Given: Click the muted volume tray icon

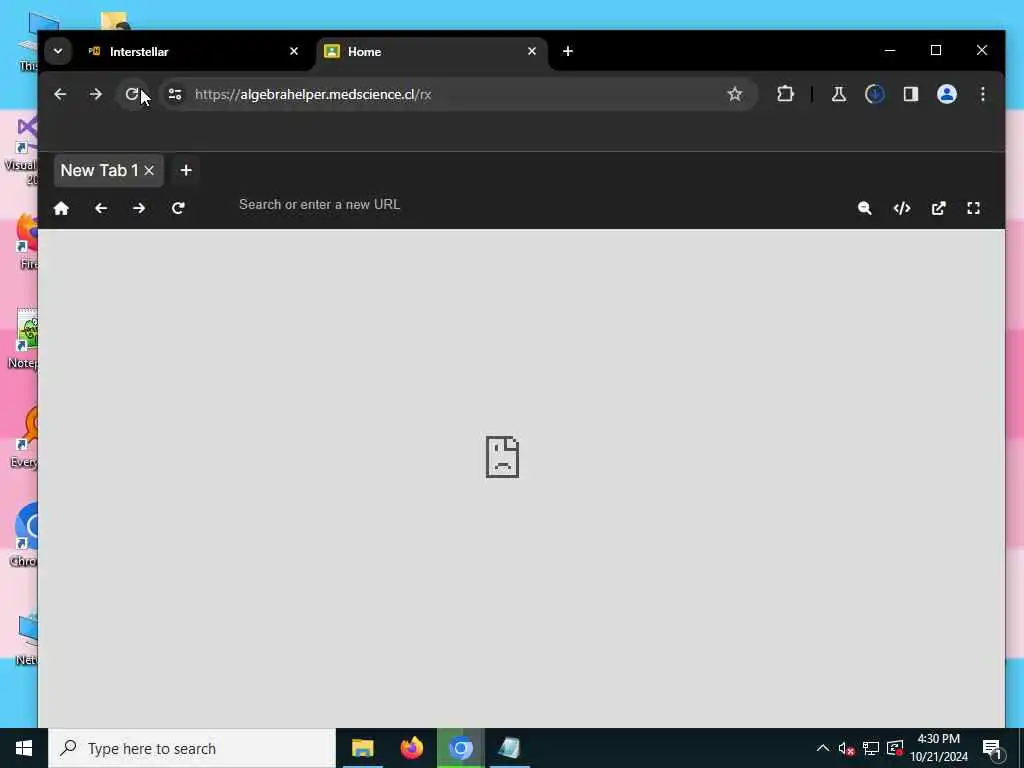Looking at the screenshot, I should point(846,749).
